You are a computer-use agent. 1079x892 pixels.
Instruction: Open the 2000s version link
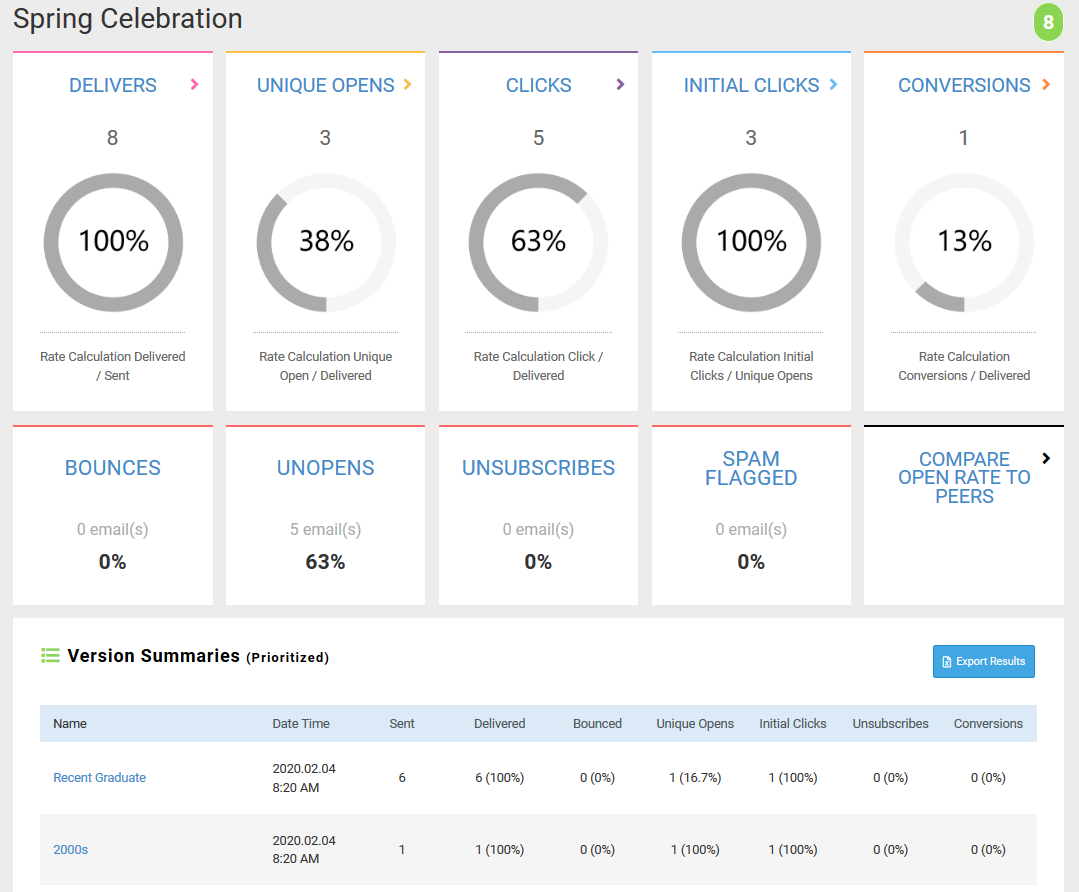[x=70, y=849]
